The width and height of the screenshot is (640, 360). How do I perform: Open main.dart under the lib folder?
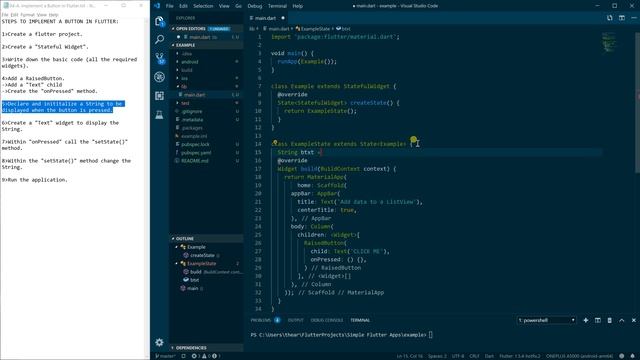tap(194, 95)
